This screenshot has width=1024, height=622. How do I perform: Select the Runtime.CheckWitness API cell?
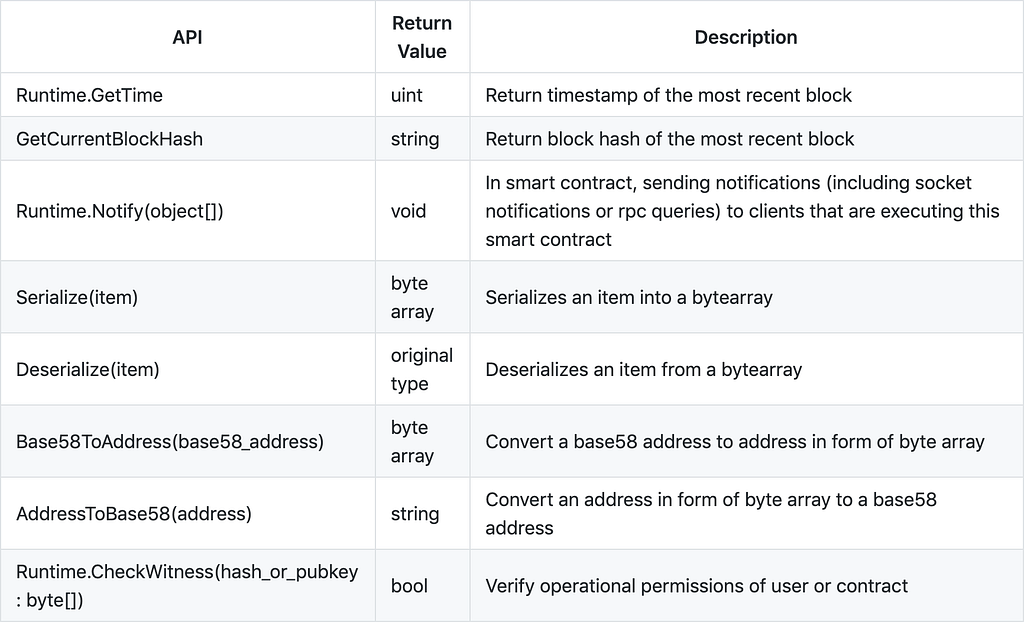point(187,585)
